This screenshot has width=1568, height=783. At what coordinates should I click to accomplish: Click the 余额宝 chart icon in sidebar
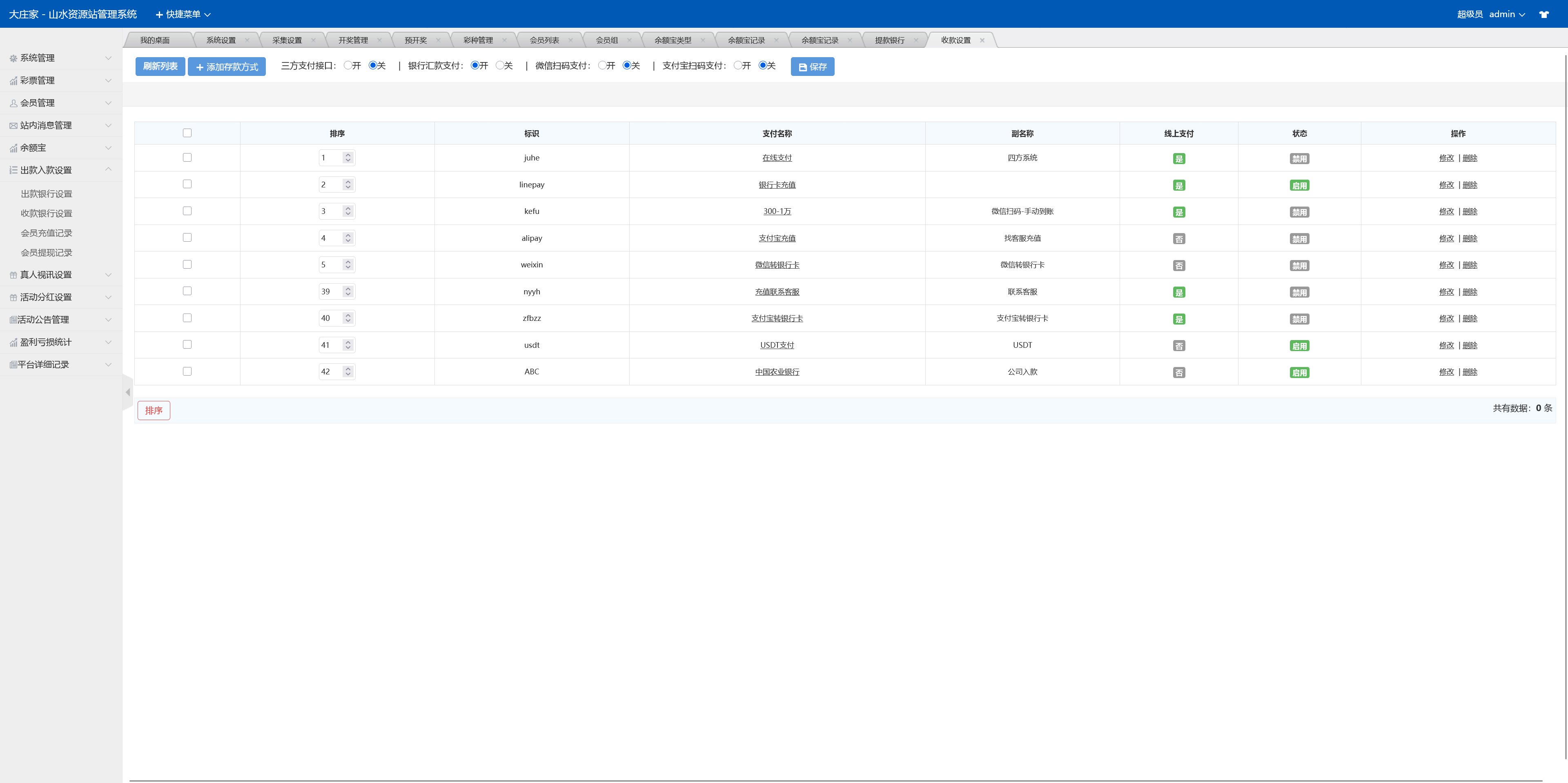pos(13,149)
